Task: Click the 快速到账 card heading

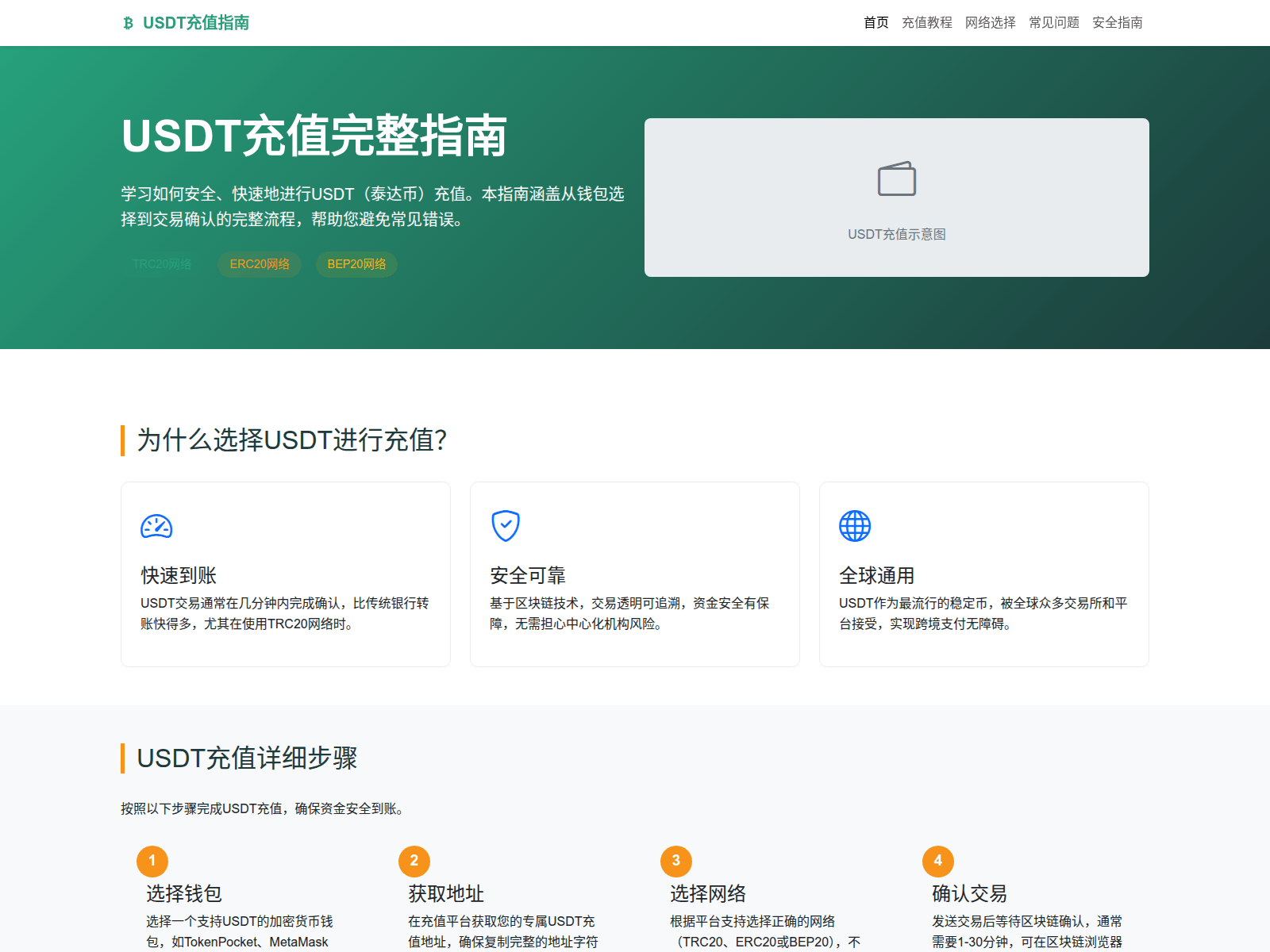Action: tap(179, 575)
